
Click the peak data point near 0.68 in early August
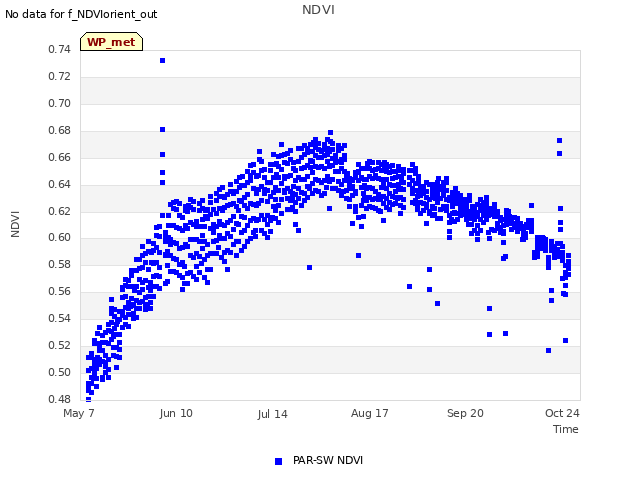331,133
